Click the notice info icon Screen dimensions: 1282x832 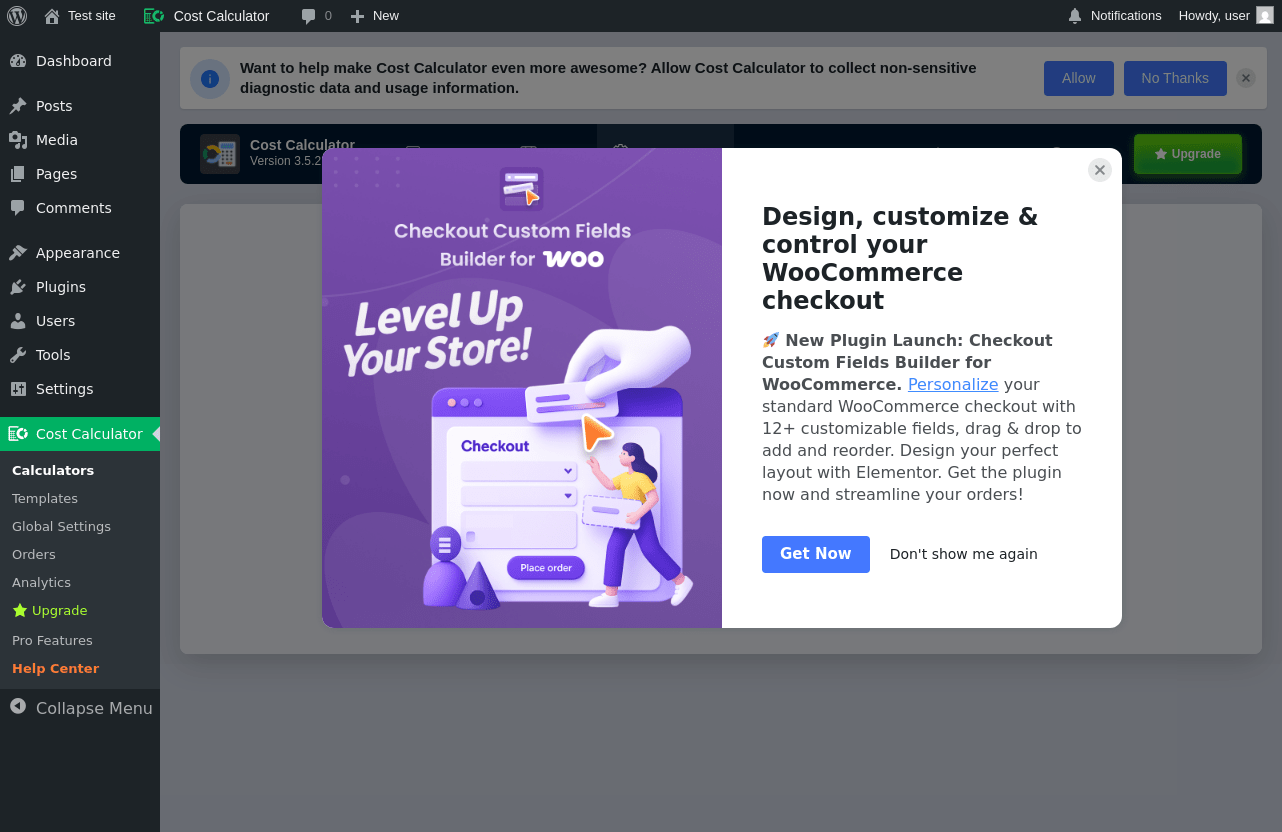210,78
